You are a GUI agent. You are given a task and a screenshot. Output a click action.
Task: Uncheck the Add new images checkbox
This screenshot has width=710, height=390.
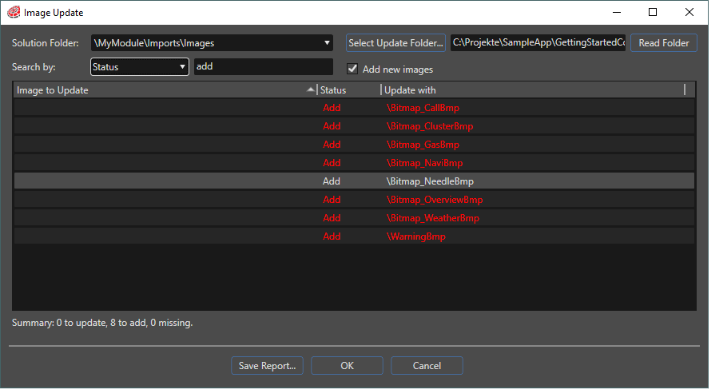click(352, 69)
